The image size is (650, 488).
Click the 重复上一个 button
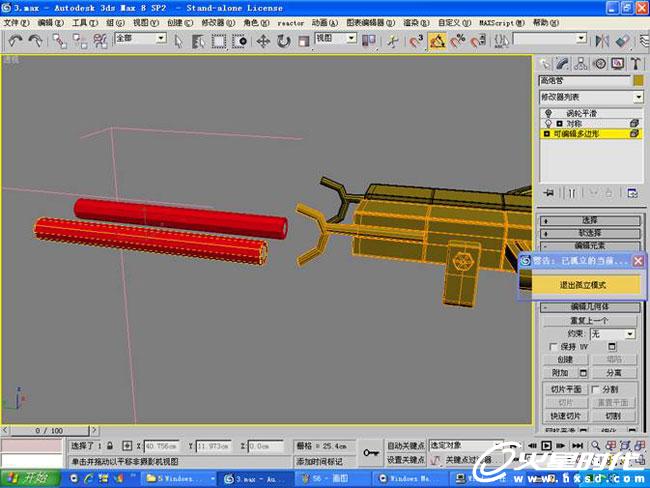click(x=589, y=320)
